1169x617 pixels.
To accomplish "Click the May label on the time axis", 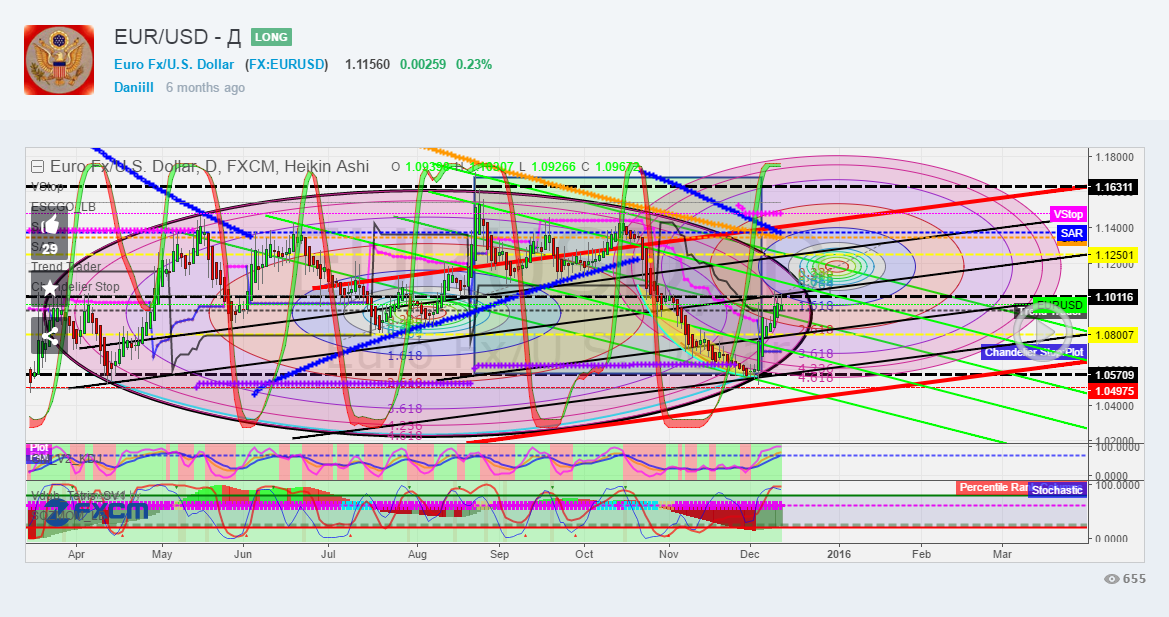I will pyautogui.click(x=162, y=554).
